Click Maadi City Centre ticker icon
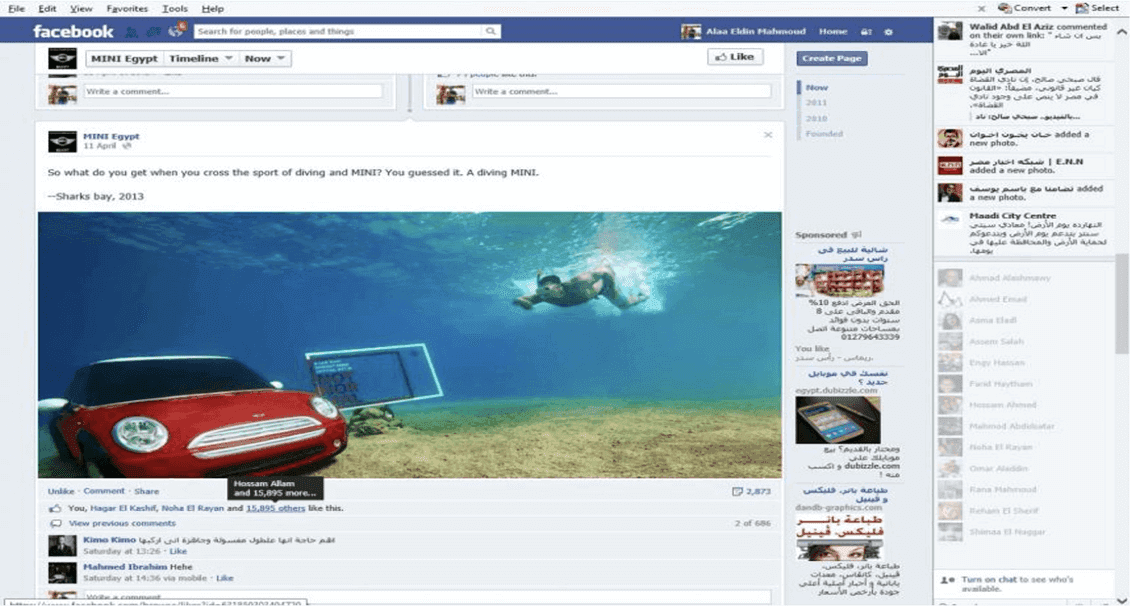 [950, 220]
